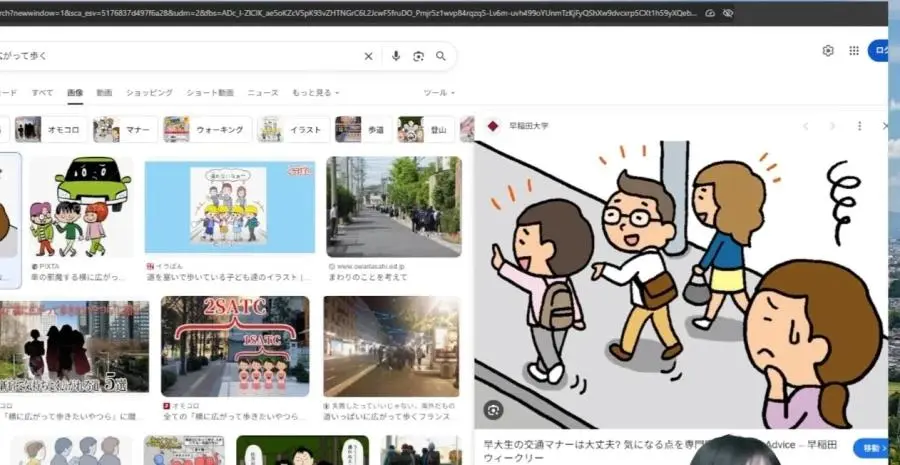
Task: Switch to the ショッピング tab
Action: tap(149, 92)
